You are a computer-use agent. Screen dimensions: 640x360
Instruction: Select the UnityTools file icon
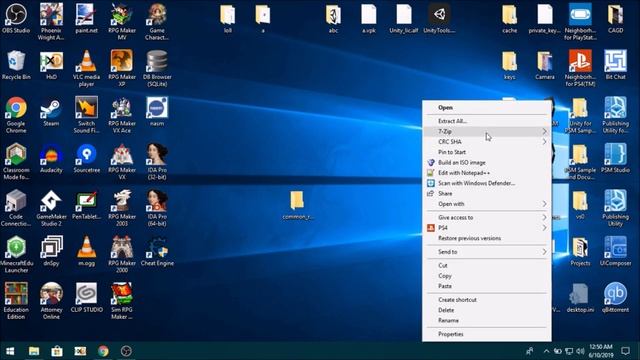(439, 18)
